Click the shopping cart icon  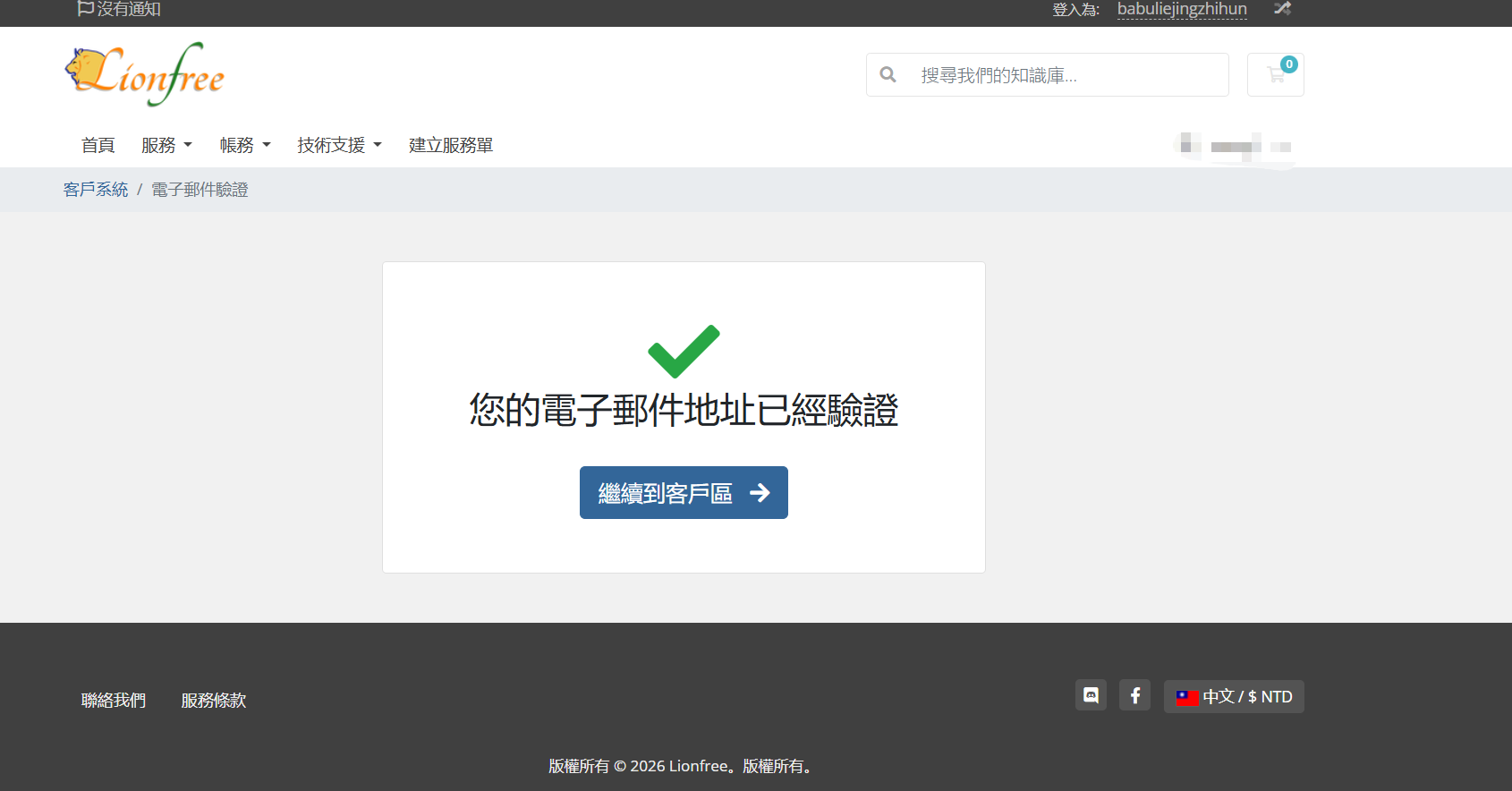coord(1275,74)
